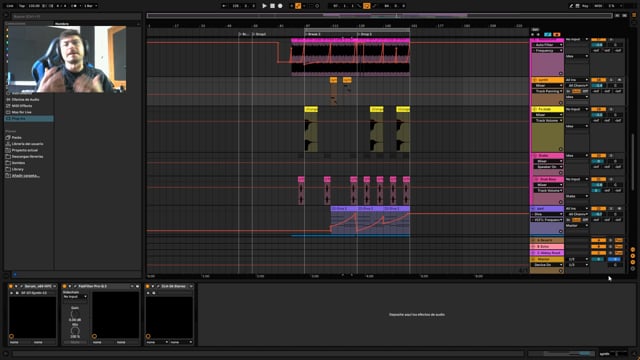The image size is (640, 360).
Task: Click the Break 2 locator
Action: pyautogui.click(x=313, y=34)
